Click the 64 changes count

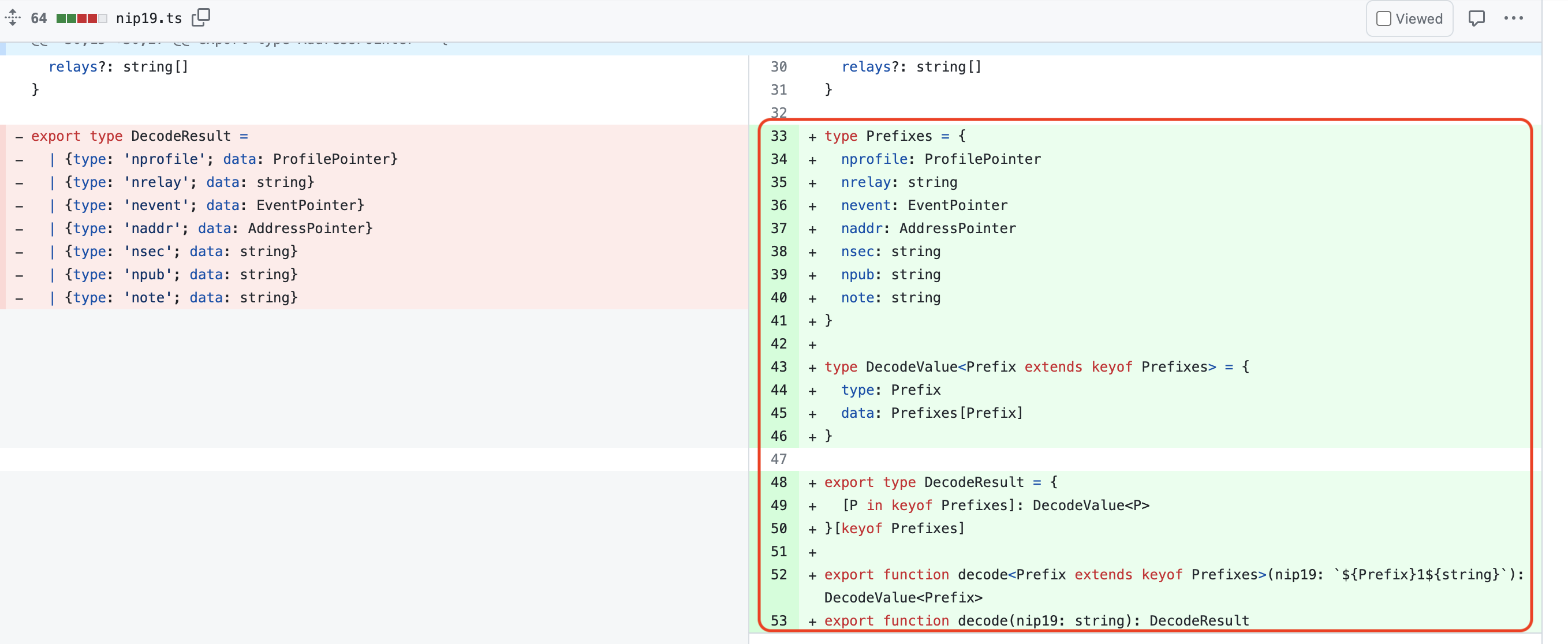[38, 18]
